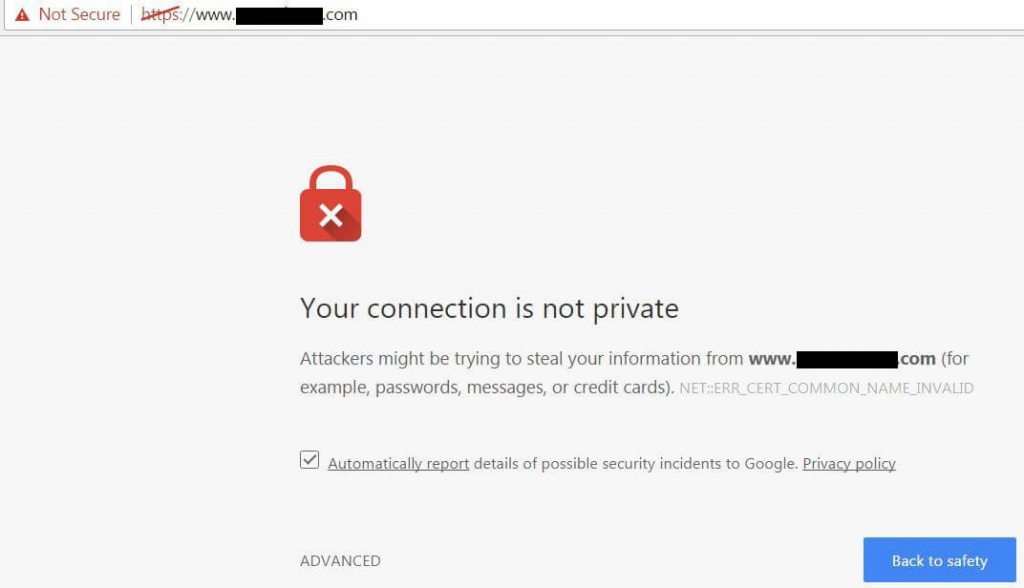Image resolution: width=1024 pixels, height=588 pixels.
Task: Click the blacked-out domain in the address bar
Action: (278, 15)
